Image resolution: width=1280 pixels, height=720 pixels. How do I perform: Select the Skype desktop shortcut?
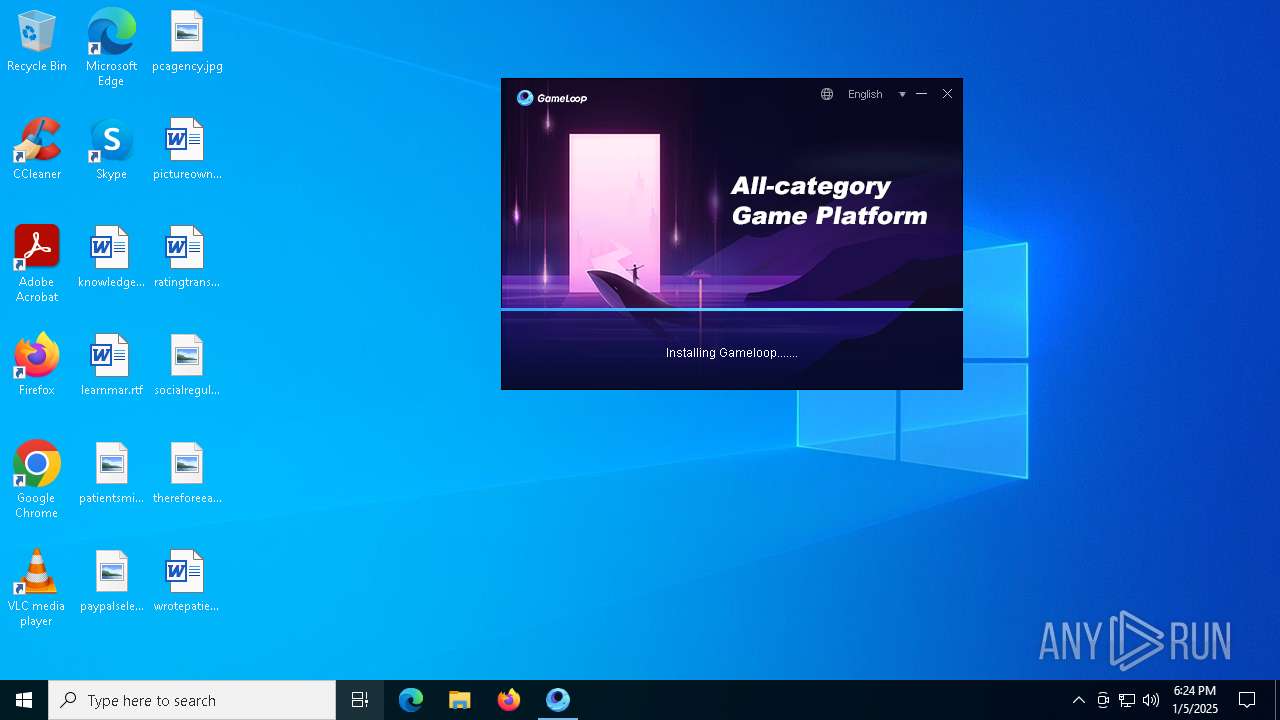[111, 150]
